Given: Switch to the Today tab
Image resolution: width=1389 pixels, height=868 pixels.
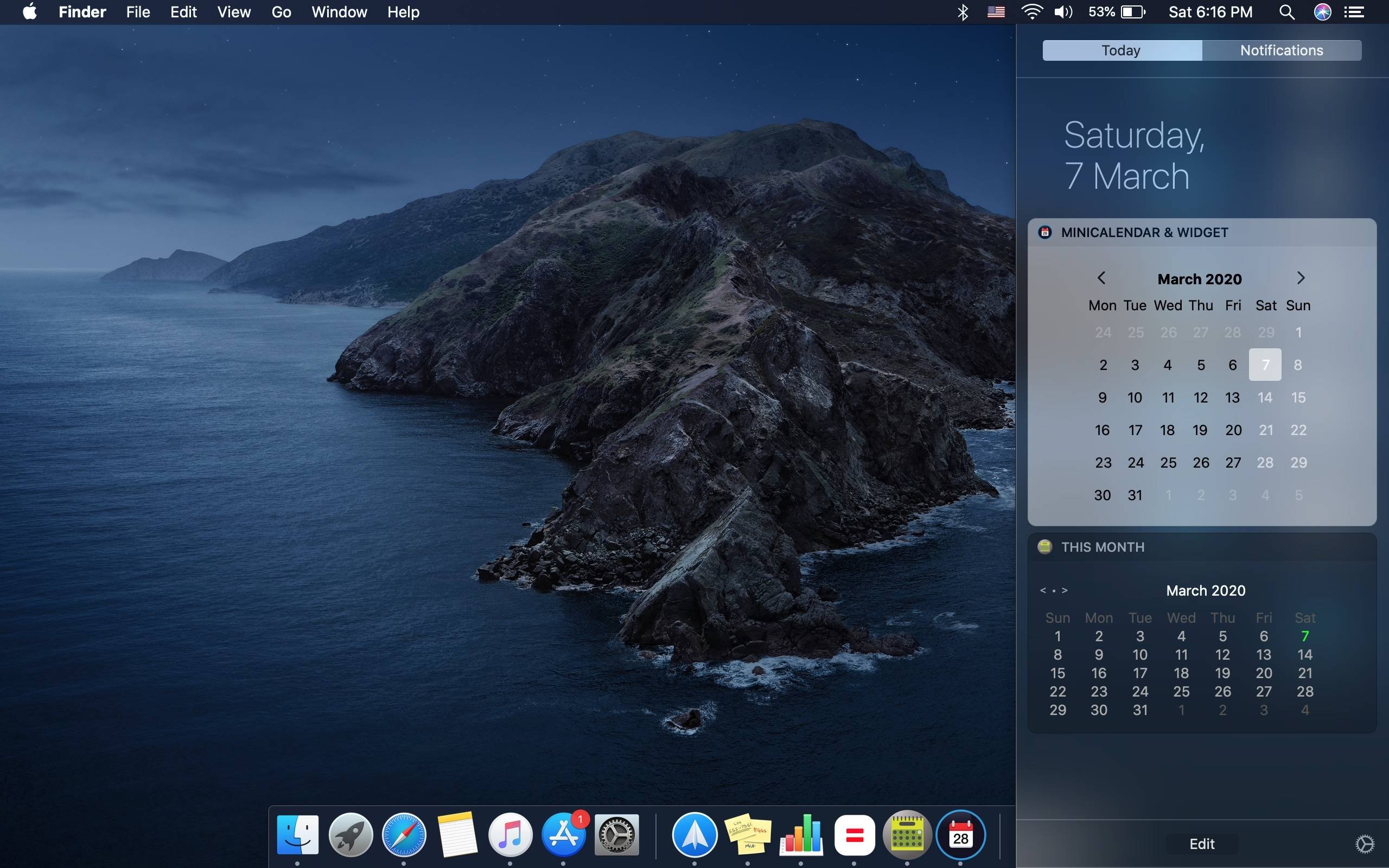Looking at the screenshot, I should click(x=1122, y=50).
